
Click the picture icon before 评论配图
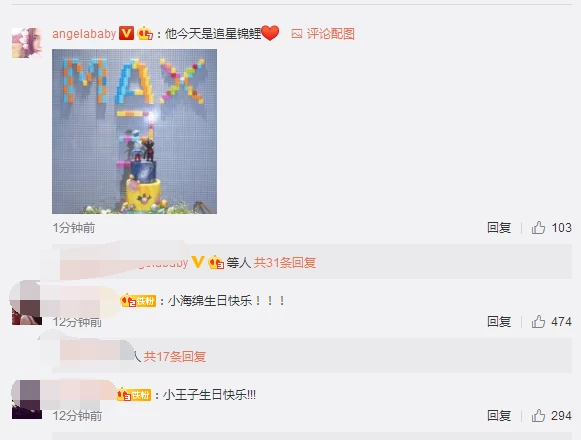(x=297, y=34)
